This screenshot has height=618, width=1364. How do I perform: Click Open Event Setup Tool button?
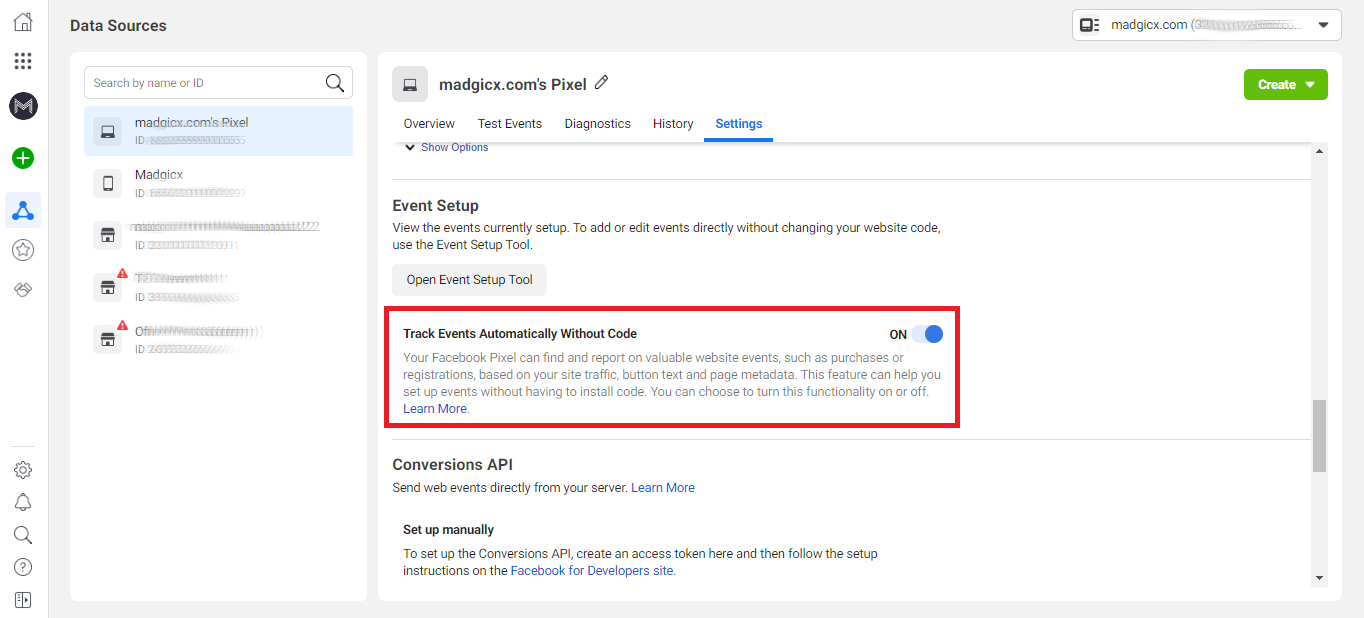pyautogui.click(x=470, y=280)
